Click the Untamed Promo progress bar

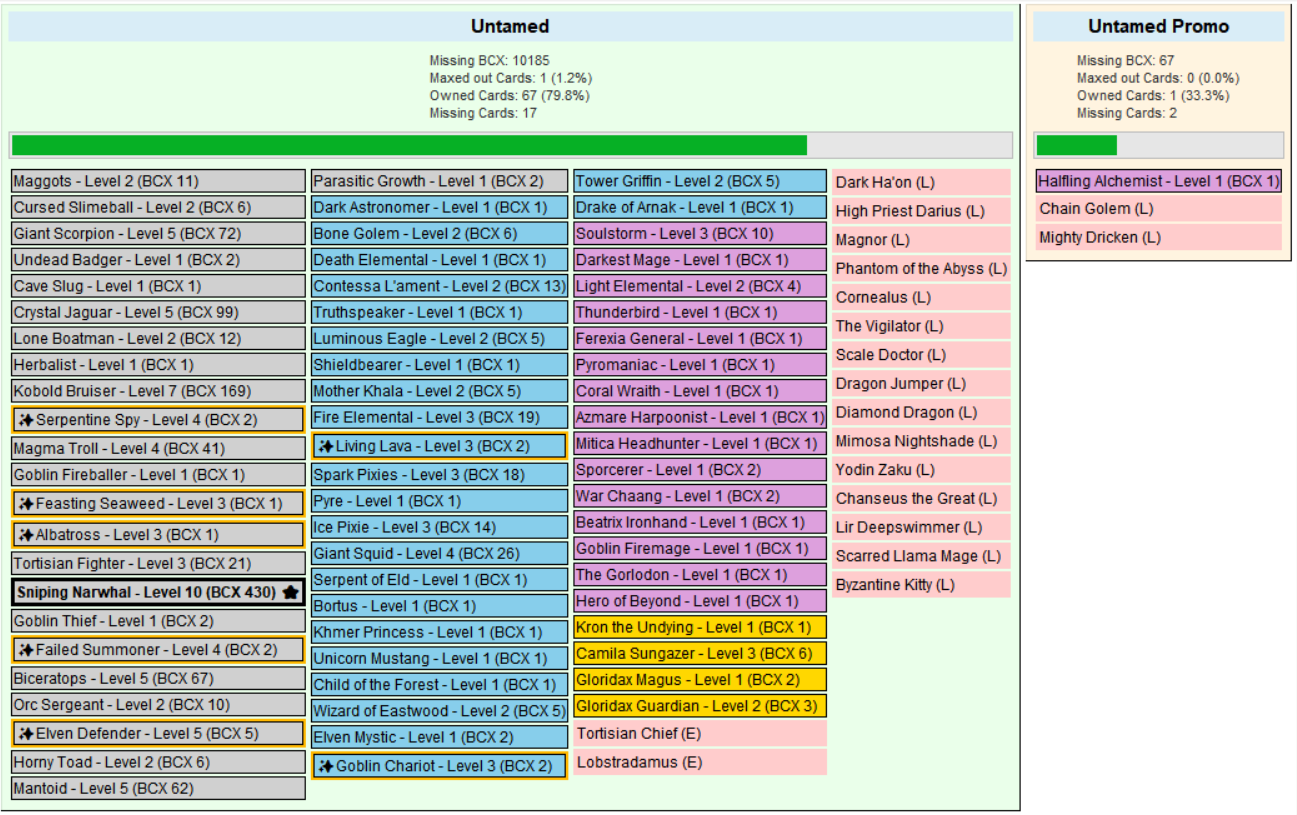click(x=1158, y=146)
